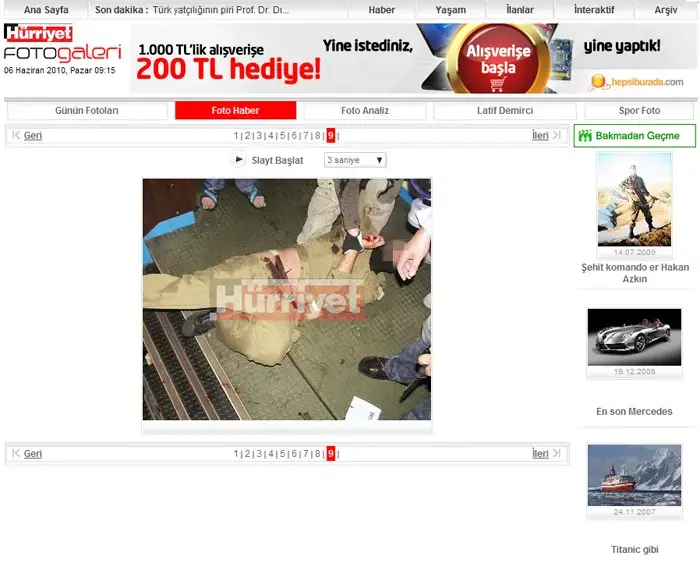The width and height of the screenshot is (700, 563).
Task: Go back with bottom 'Geri' link
Action: click(33, 454)
